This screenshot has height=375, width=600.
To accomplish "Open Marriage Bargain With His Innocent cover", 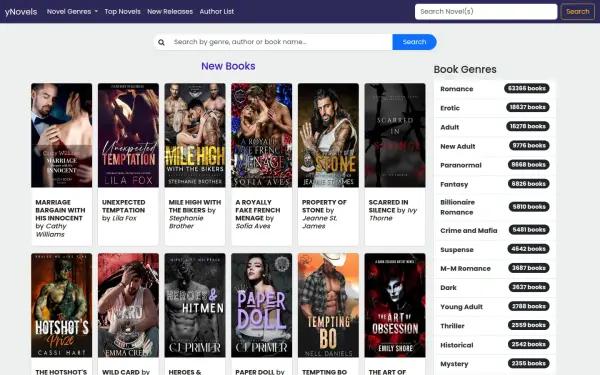I will (62, 135).
